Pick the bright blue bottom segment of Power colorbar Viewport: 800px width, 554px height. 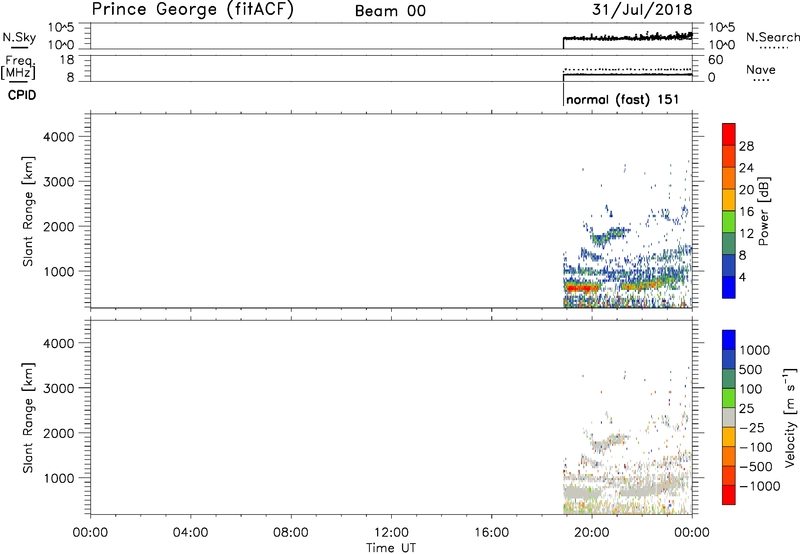(729, 288)
